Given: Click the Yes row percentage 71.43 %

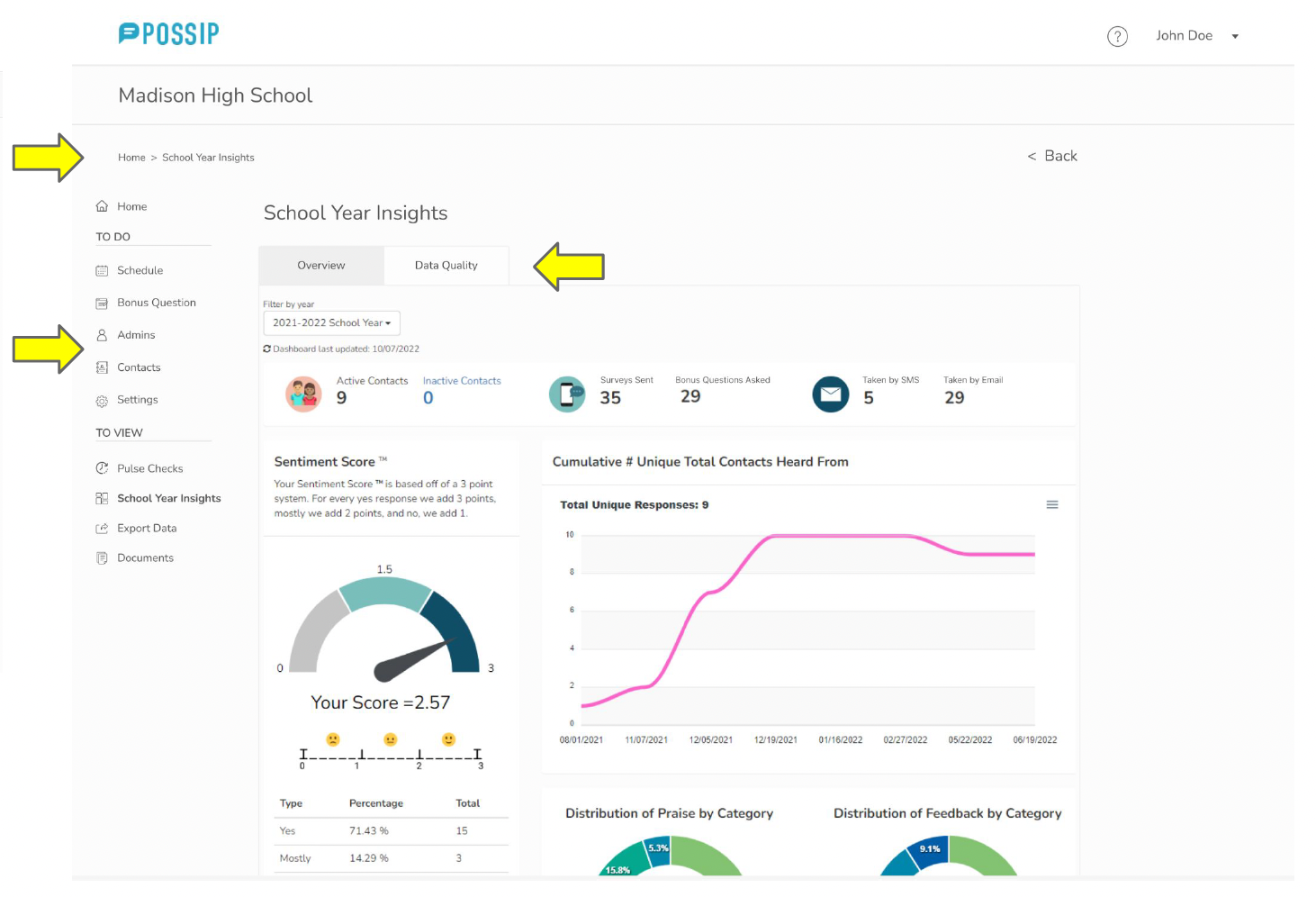Looking at the screenshot, I should [369, 831].
